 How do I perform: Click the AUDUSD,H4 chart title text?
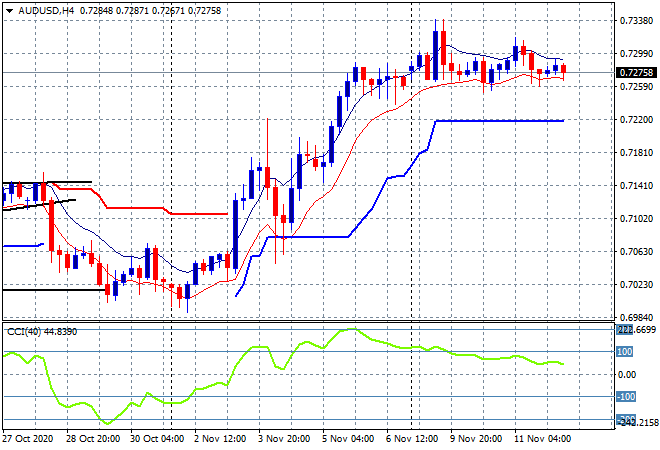pyautogui.click(x=46, y=11)
